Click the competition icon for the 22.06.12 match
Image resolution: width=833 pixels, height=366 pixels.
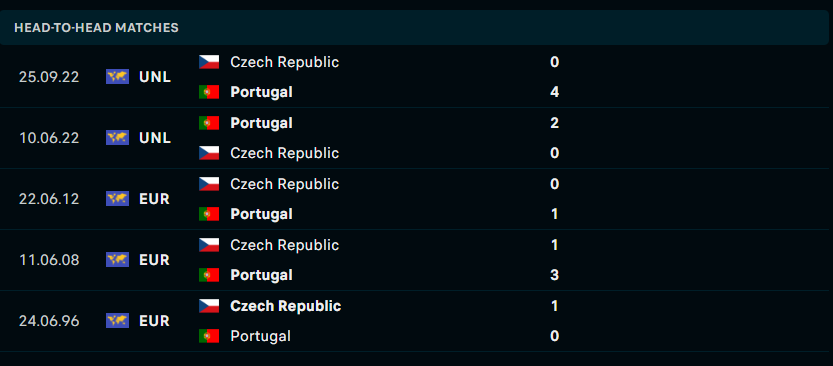(x=117, y=199)
